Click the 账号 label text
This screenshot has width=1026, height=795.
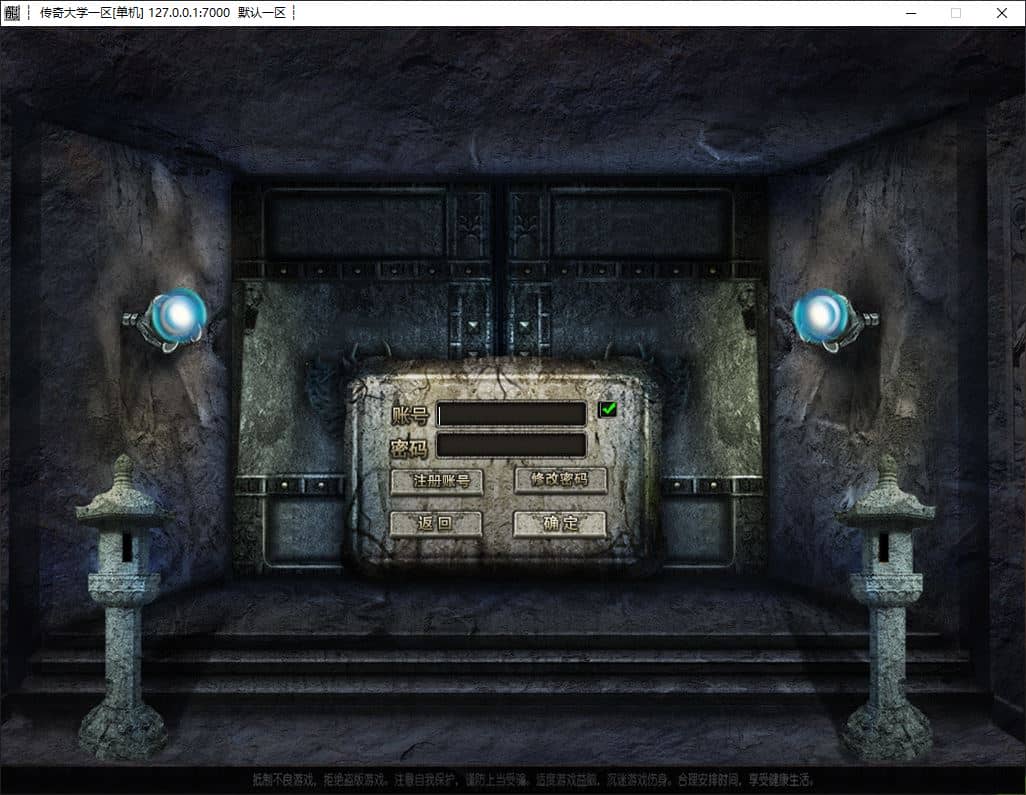coord(410,415)
